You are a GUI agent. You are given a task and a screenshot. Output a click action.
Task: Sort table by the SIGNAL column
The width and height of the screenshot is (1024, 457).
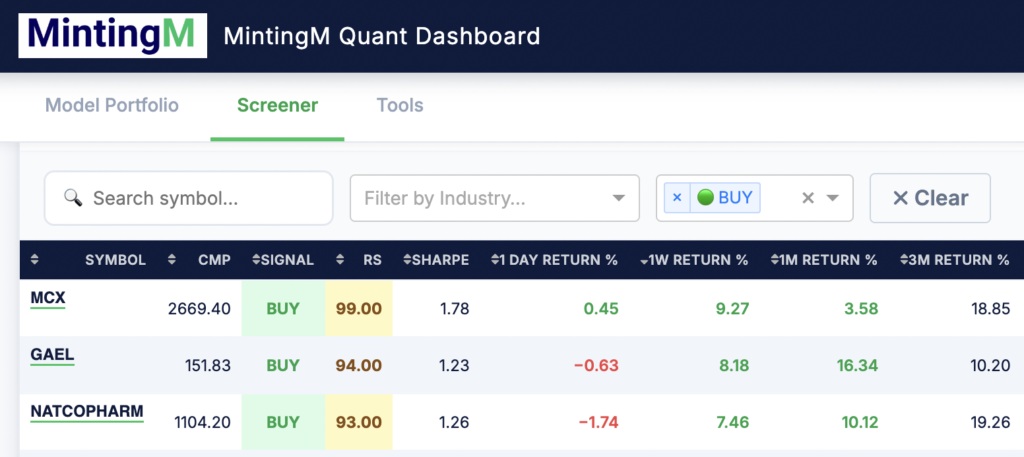286,260
